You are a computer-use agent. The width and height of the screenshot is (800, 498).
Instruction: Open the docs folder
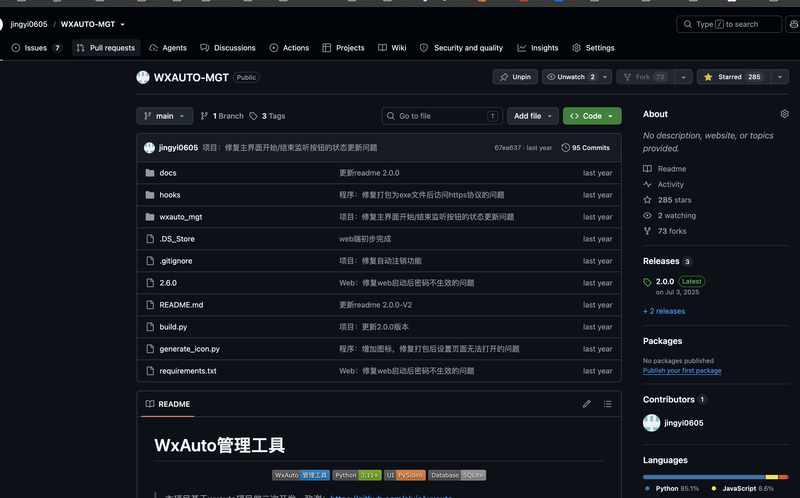tap(168, 173)
